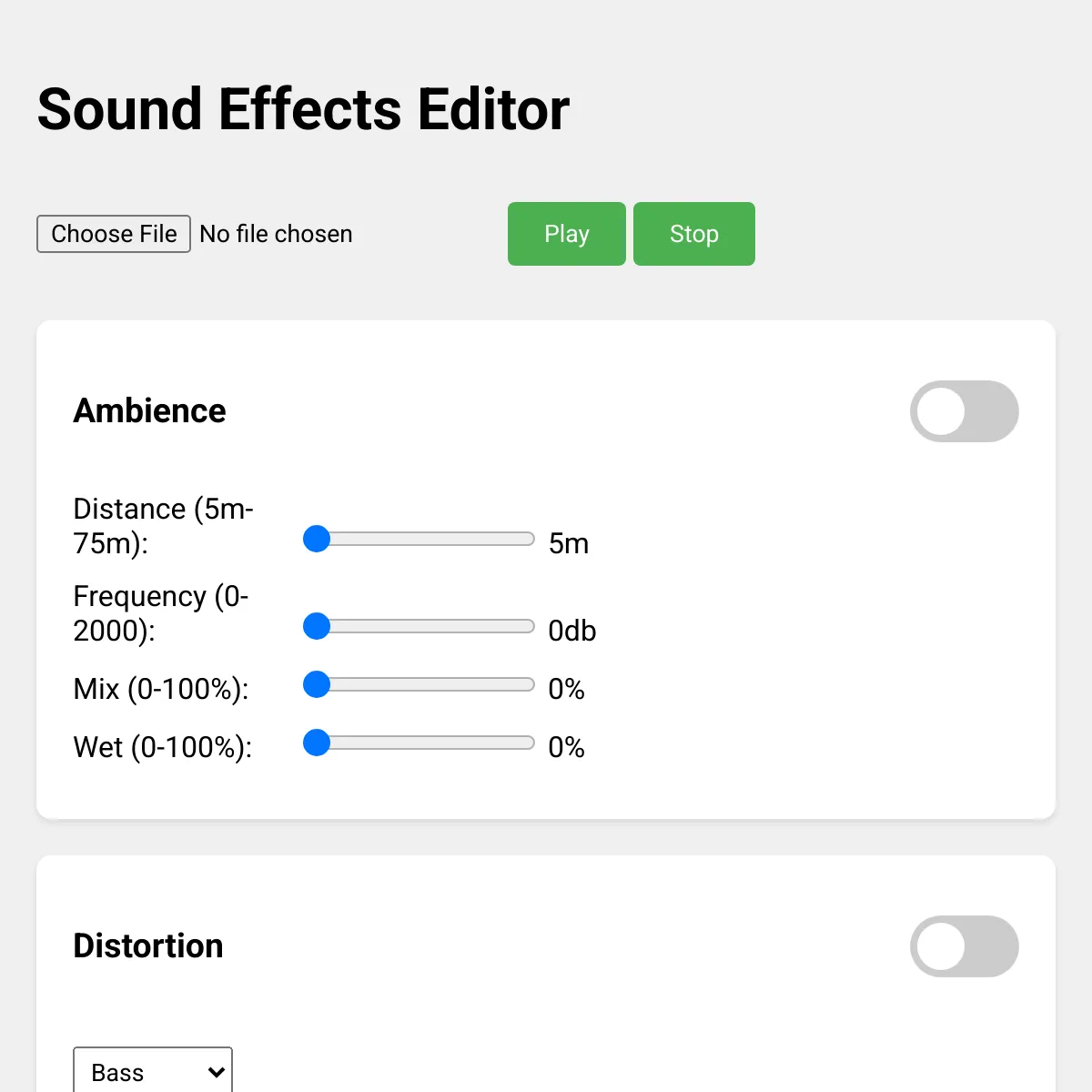Click the Frequency (0-2000) label
This screenshot has height=1092, width=1092.
[x=160, y=613]
